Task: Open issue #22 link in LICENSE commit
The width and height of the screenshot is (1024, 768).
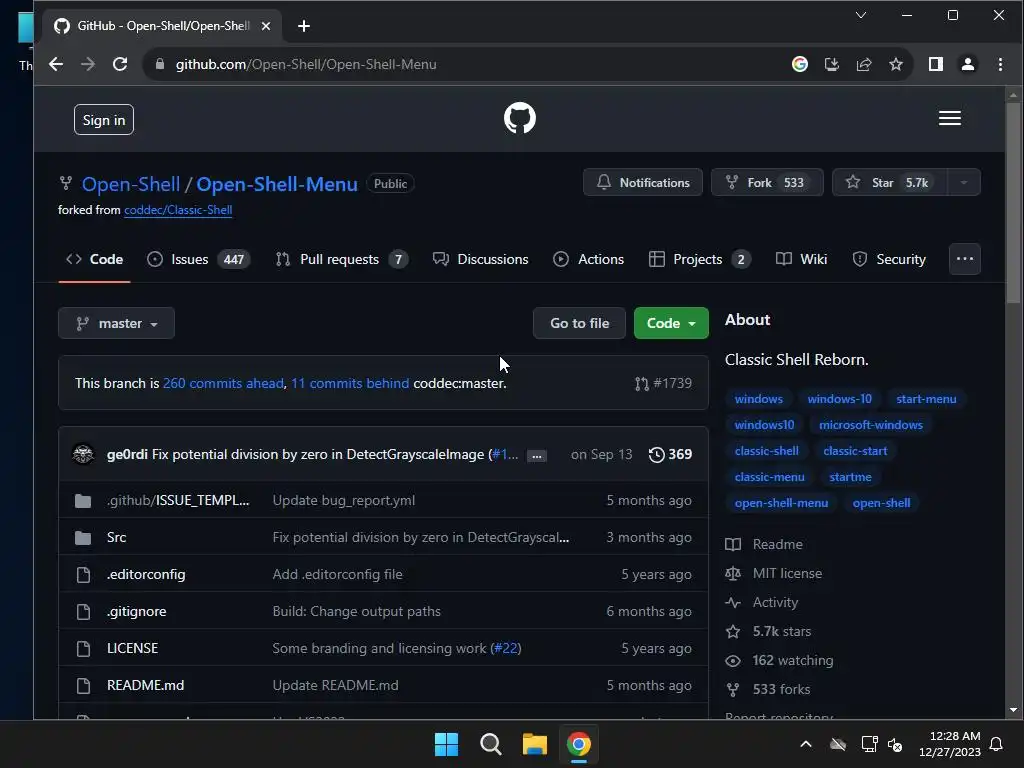Action: (x=506, y=648)
